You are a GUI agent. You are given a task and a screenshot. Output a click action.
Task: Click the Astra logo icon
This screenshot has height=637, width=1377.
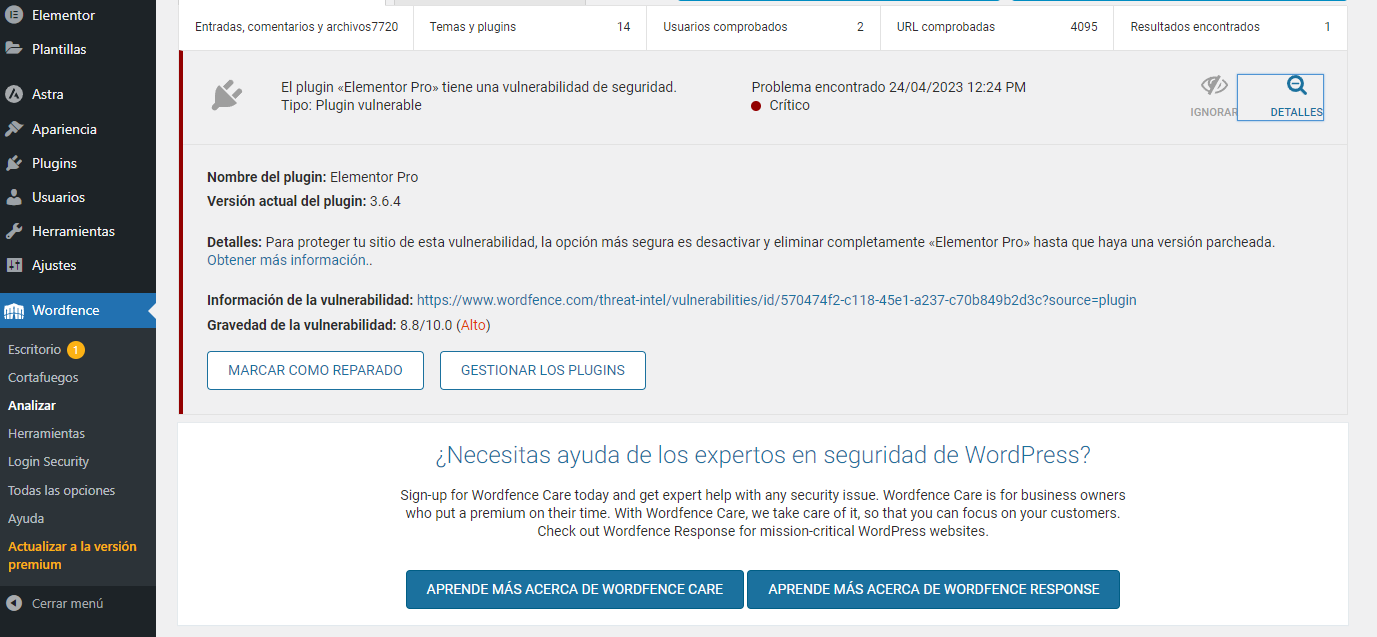pos(14,94)
